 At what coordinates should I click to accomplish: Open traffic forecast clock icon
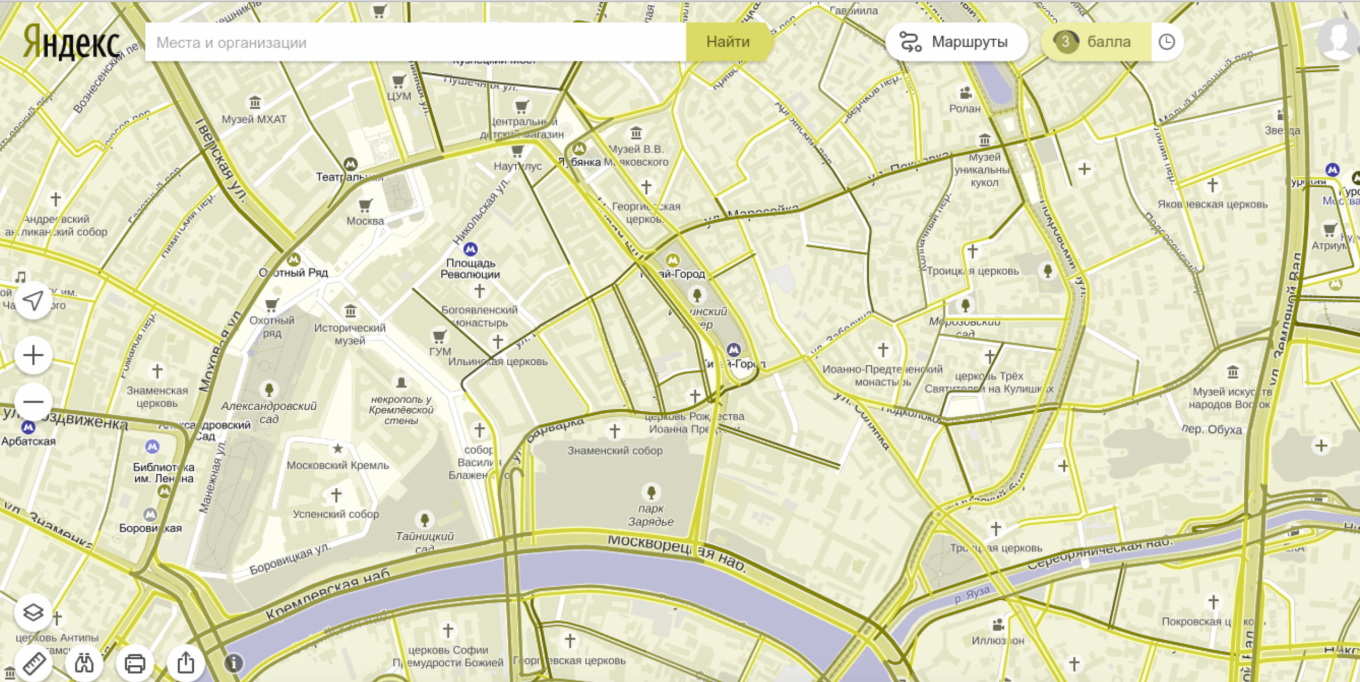point(1167,42)
